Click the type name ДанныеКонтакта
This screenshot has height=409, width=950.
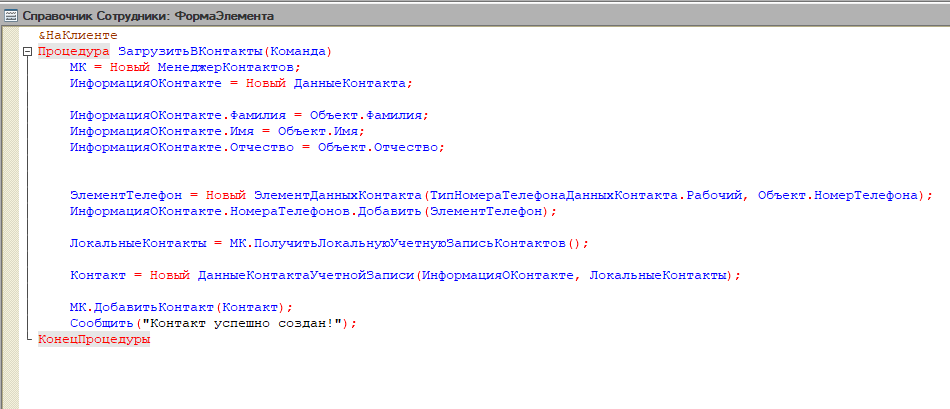pos(350,84)
